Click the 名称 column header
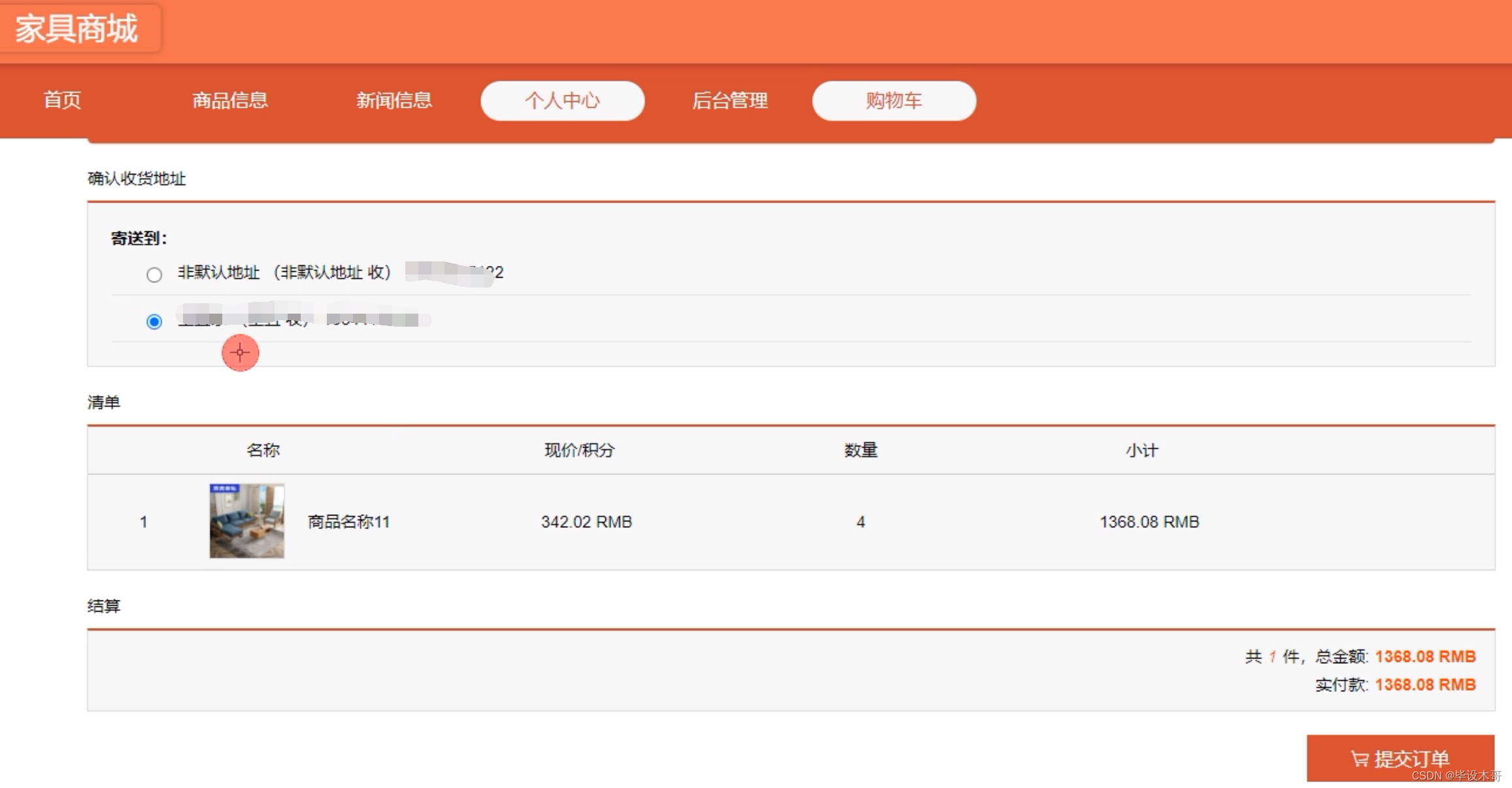 coord(263,450)
